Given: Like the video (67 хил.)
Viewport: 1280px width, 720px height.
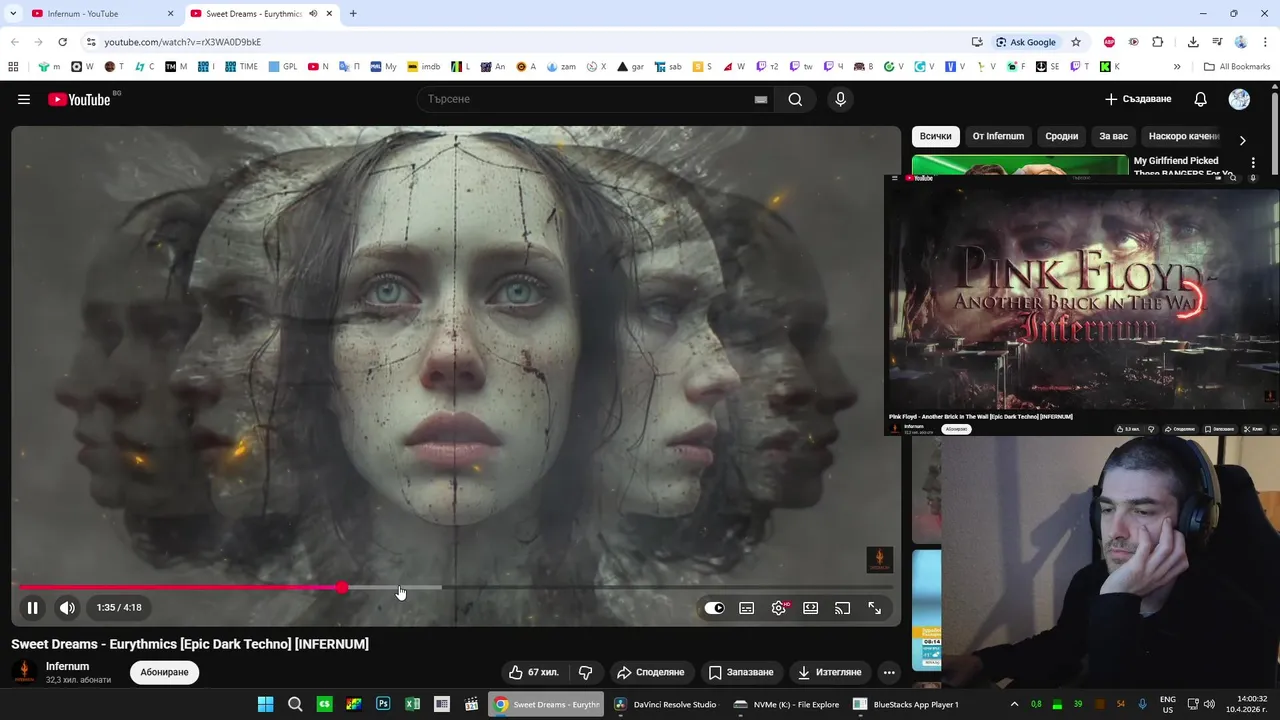Looking at the screenshot, I should pyautogui.click(x=534, y=672).
